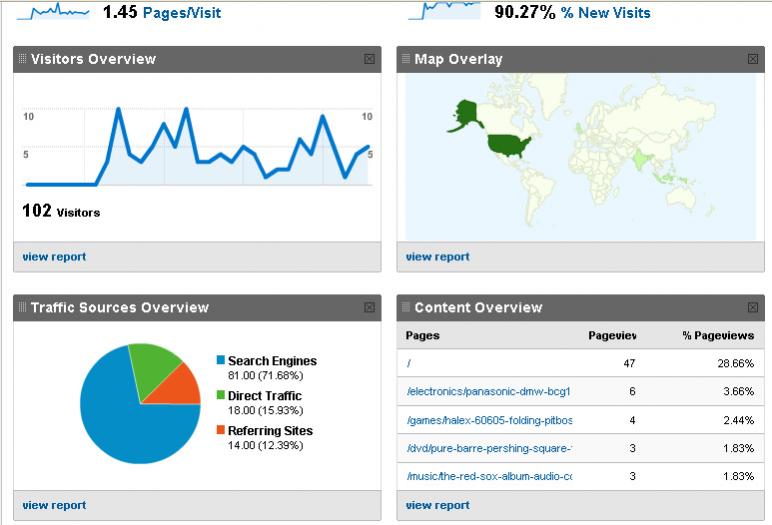Select the Referring Sites legend label
The height and width of the screenshot is (525, 772).
[x=270, y=431]
